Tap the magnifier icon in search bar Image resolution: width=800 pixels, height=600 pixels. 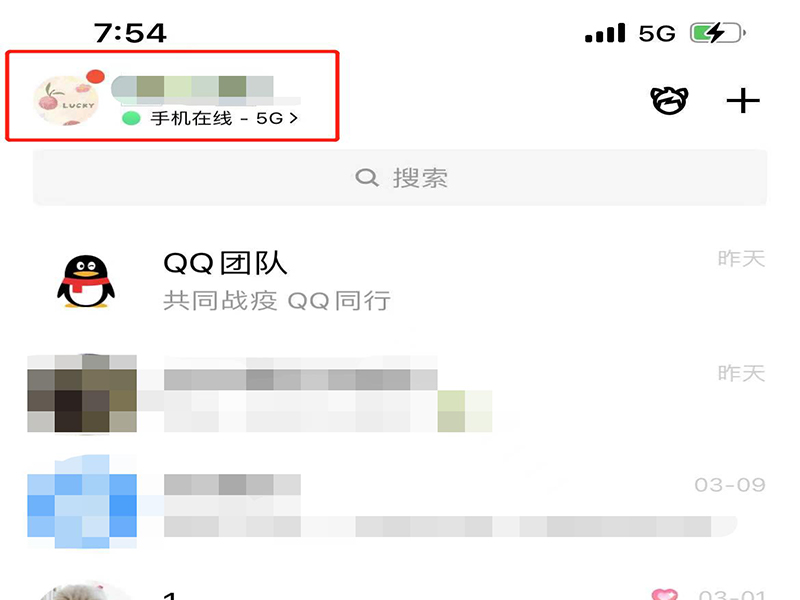coord(367,178)
